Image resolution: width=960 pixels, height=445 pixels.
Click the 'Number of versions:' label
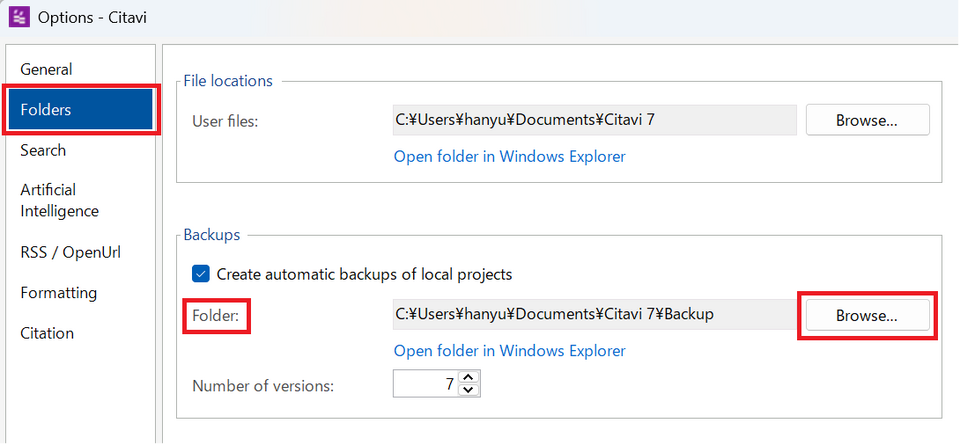click(x=263, y=386)
